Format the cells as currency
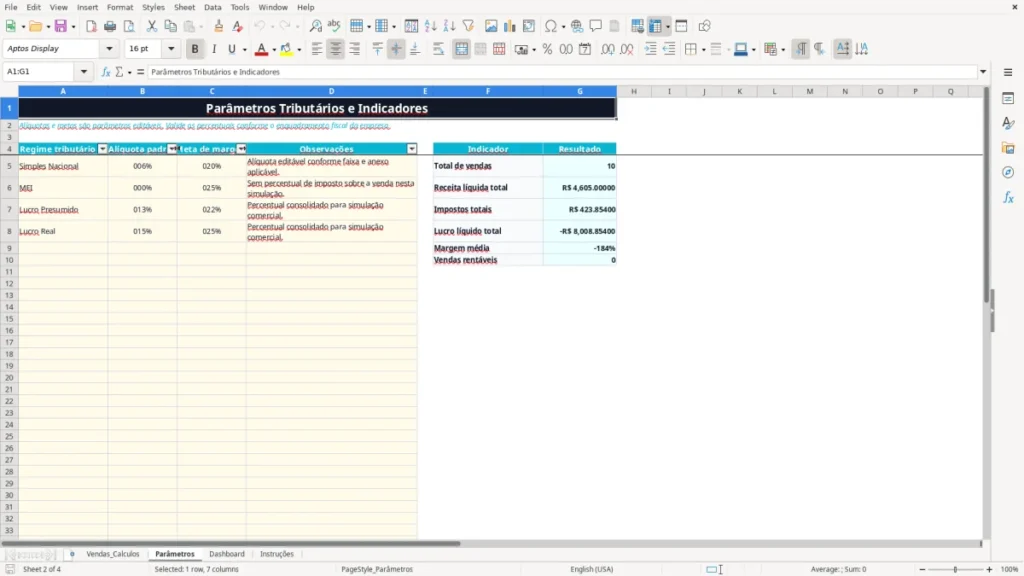This screenshot has width=1024, height=576. [521, 49]
